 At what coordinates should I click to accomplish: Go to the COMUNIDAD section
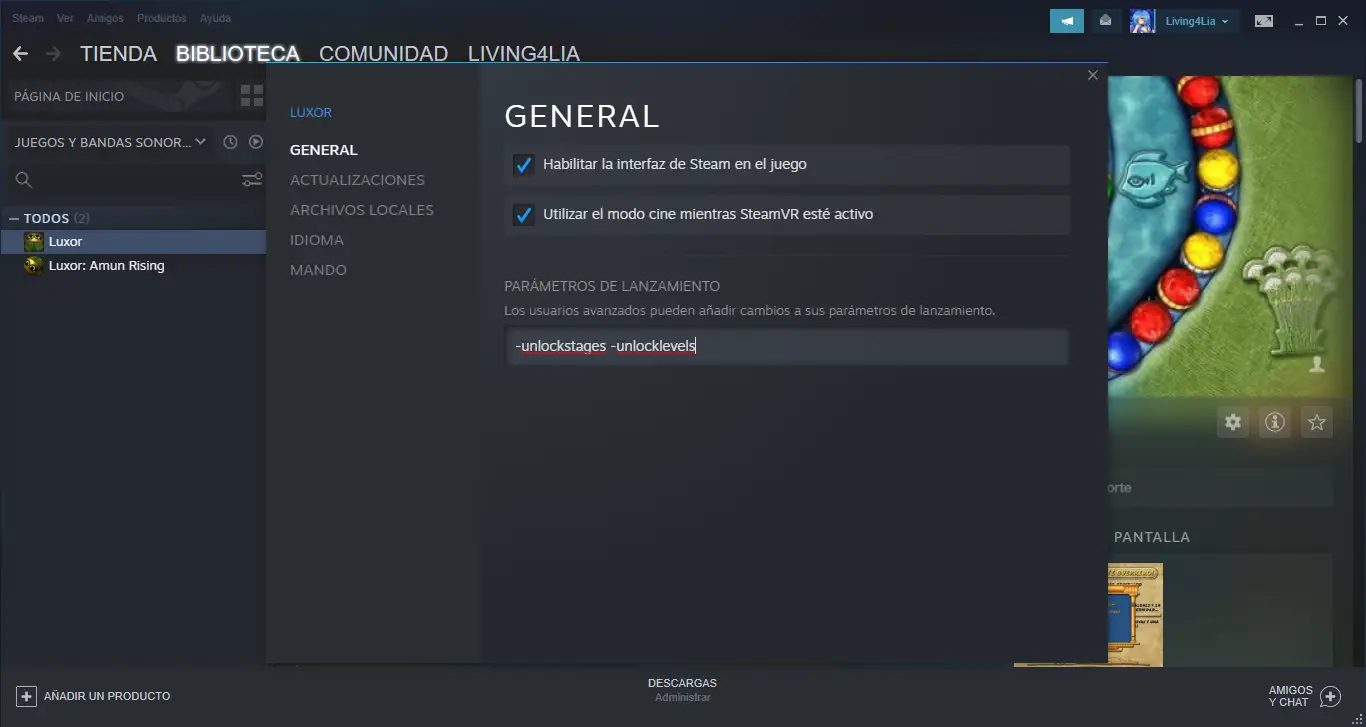(384, 54)
